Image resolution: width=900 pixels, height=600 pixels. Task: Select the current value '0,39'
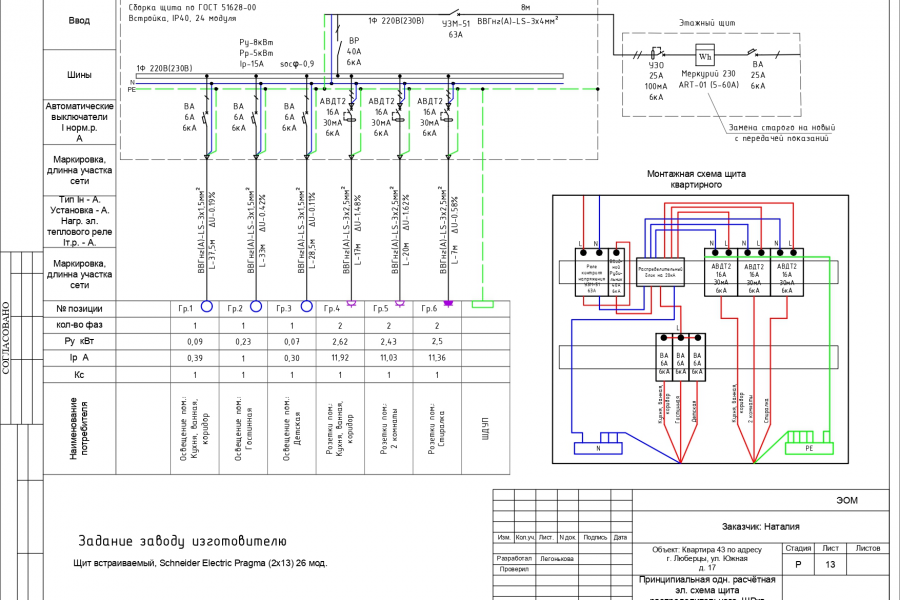[x=195, y=358]
